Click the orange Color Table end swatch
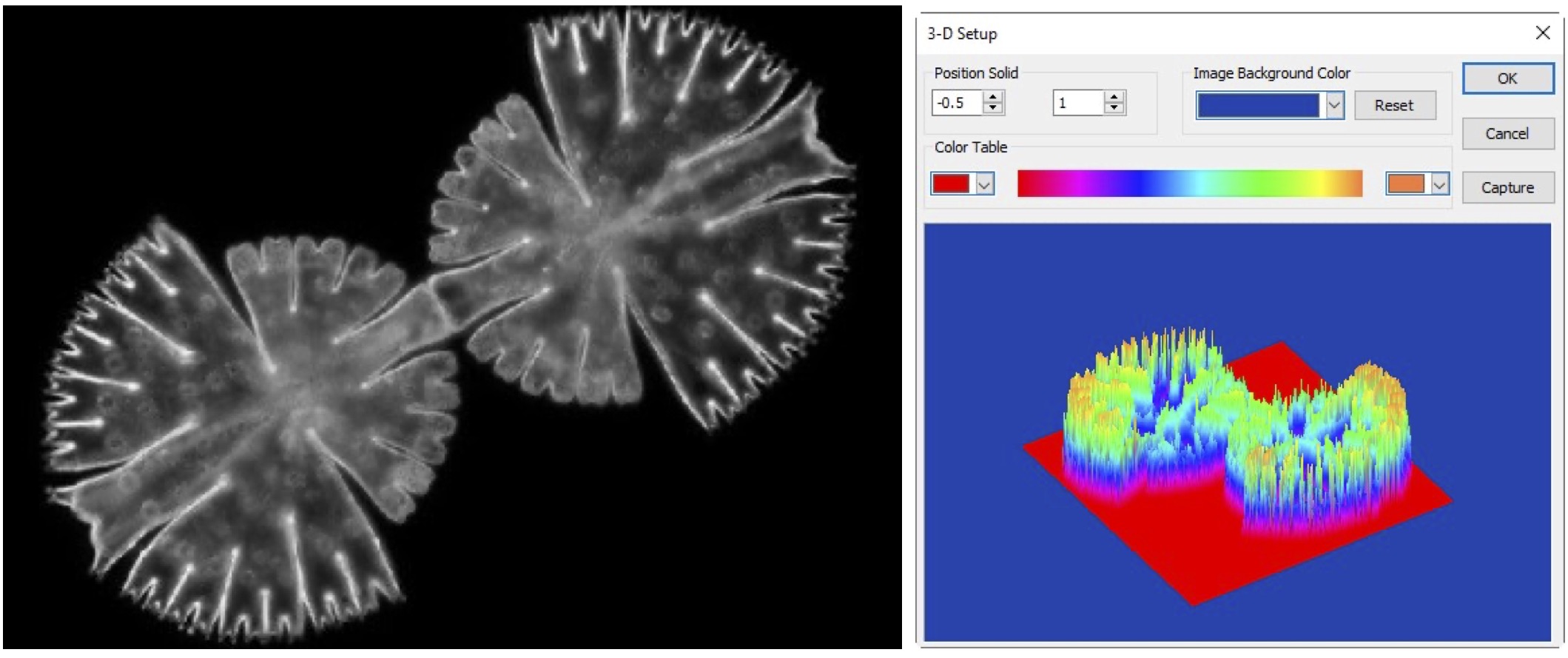This screenshot has height=658, width=1568. click(1406, 184)
